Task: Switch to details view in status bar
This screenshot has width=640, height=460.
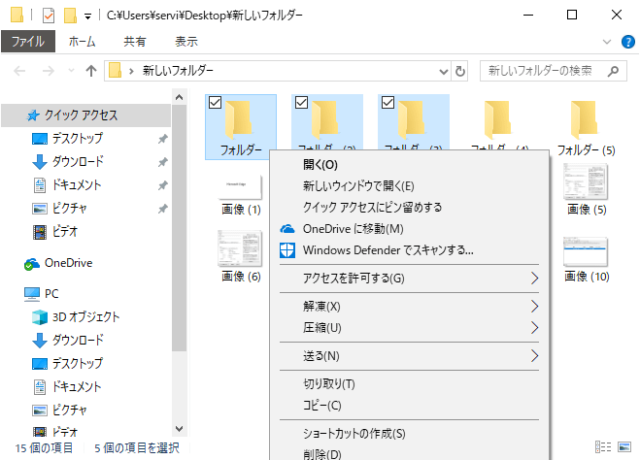Action: [x=603, y=447]
